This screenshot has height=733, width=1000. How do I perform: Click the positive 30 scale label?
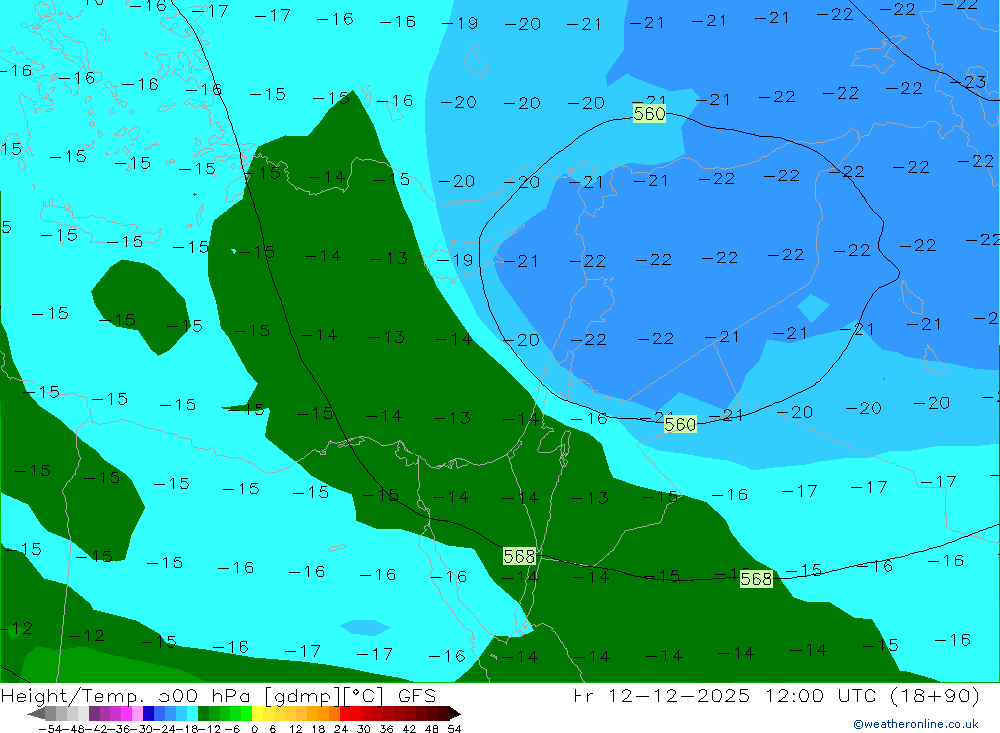(364, 729)
